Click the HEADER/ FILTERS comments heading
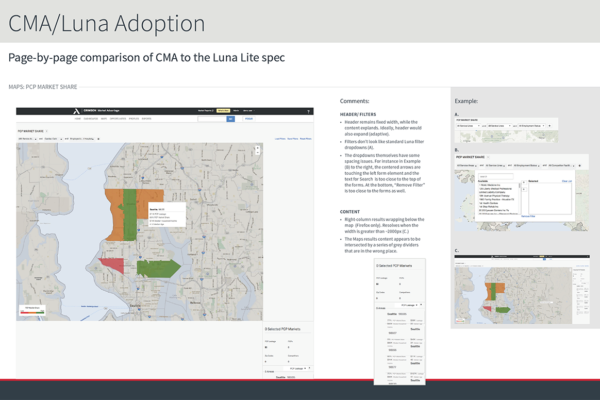The width and height of the screenshot is (600, 400). click(358, 114)
